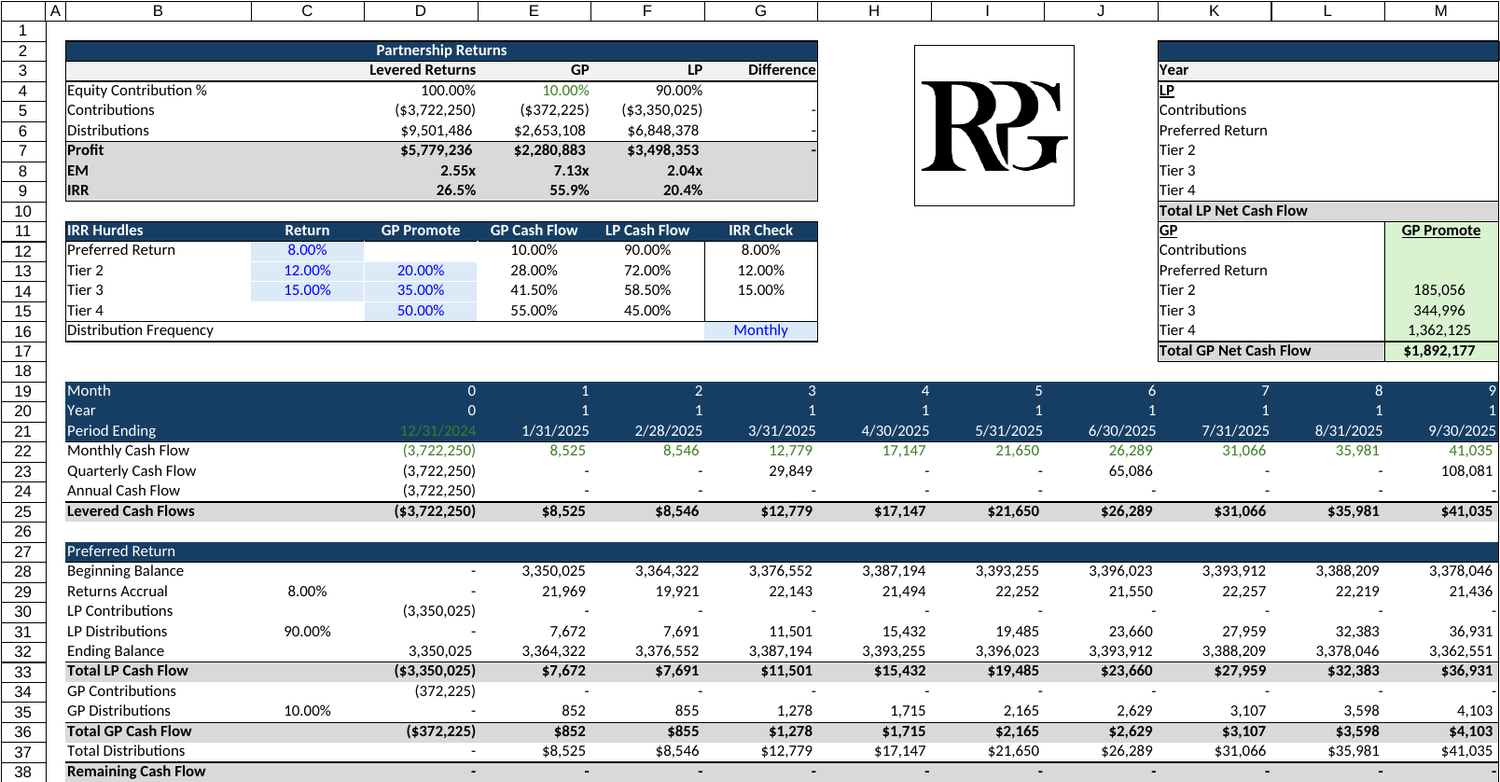Click the Tier 4 GP Promote 50.00% cell

pos(420,311)
